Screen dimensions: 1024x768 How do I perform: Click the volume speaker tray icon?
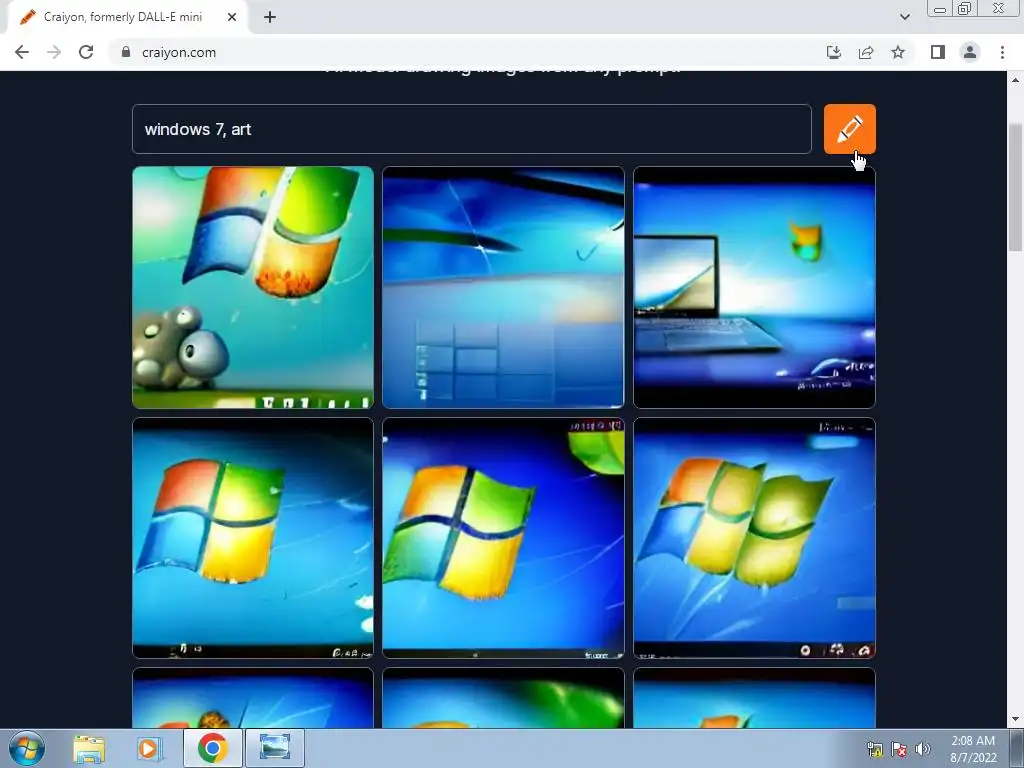tap(923, 749)
